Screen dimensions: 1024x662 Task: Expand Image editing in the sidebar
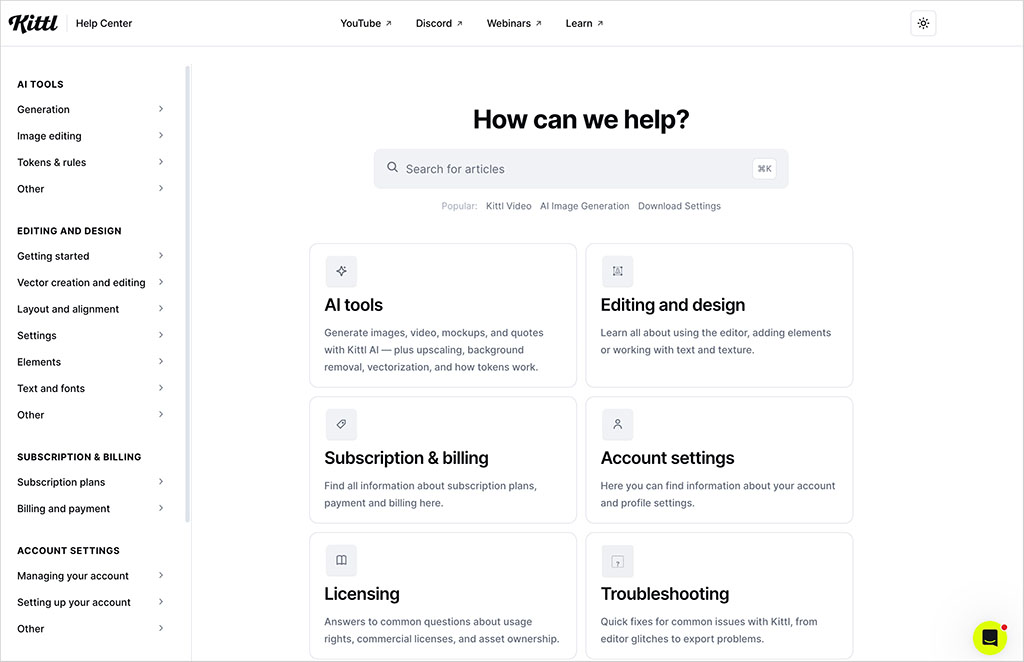tap(90, 136)
